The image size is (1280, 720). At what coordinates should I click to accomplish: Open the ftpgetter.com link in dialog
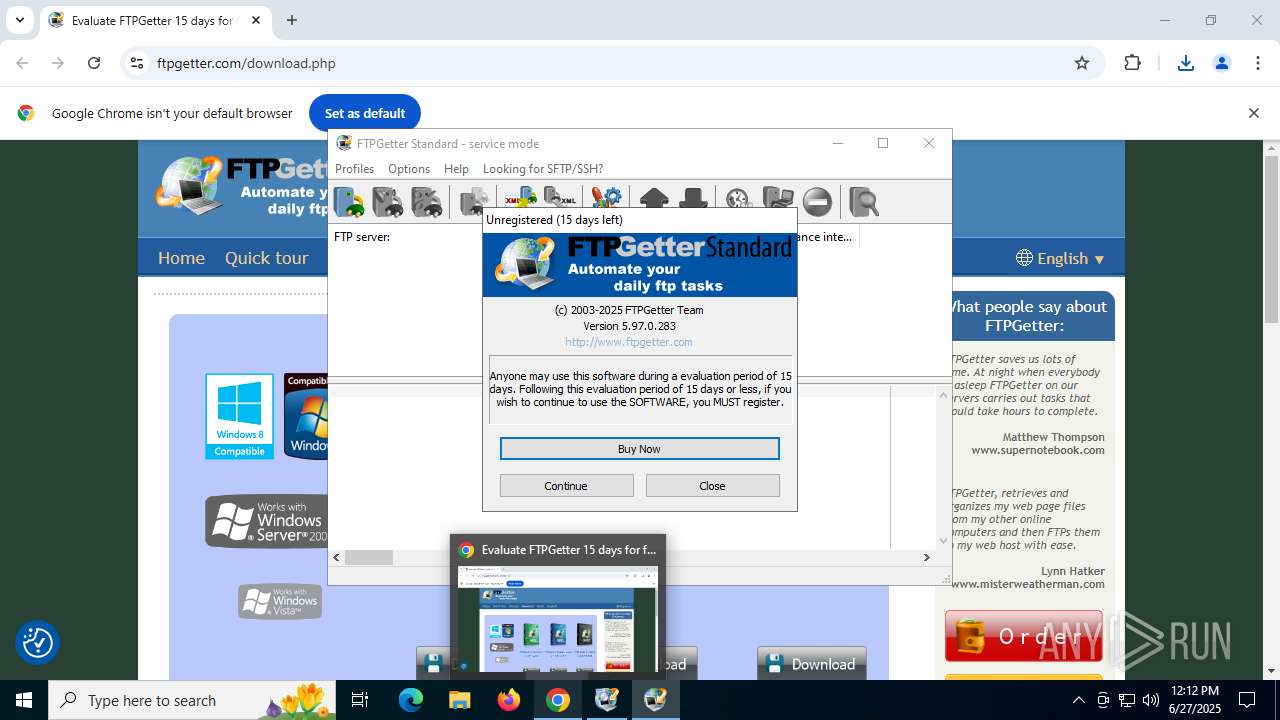tap(629, 342)
